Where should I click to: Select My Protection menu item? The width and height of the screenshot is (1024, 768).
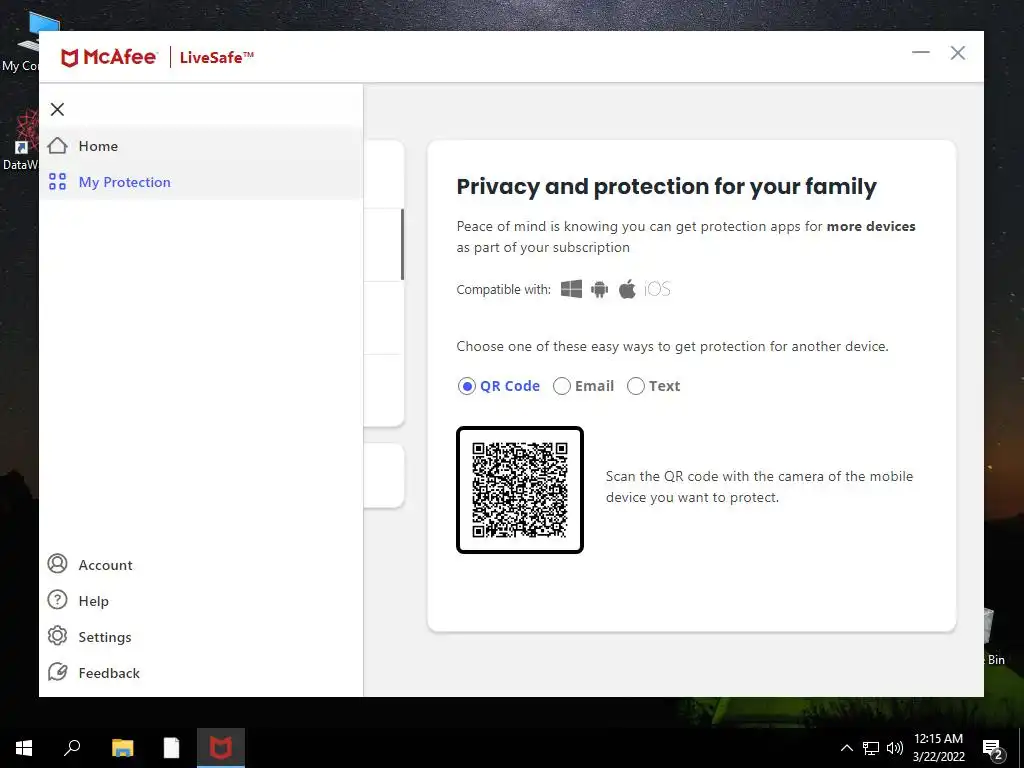click(200, 182)
